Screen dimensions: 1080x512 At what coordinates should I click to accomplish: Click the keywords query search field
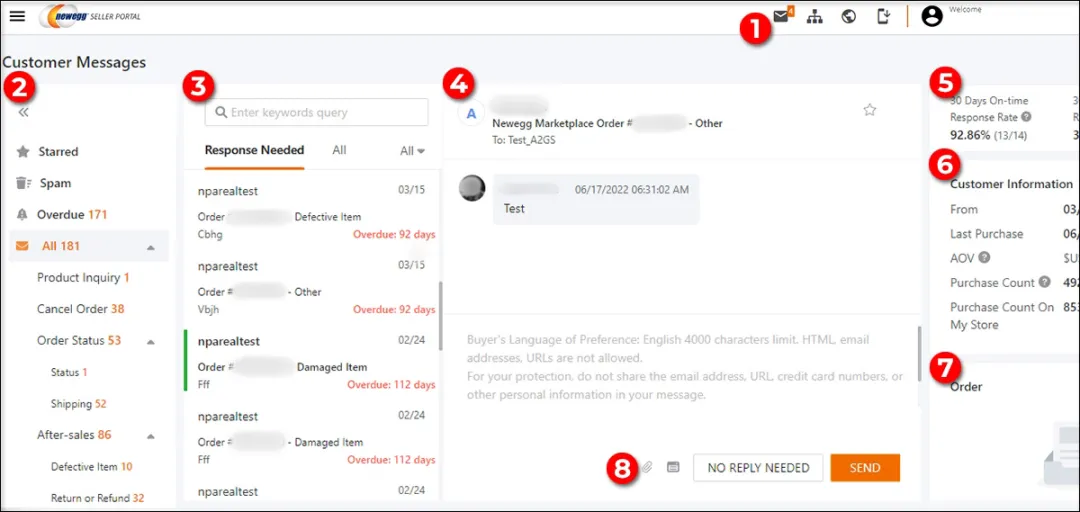point(316,112)
